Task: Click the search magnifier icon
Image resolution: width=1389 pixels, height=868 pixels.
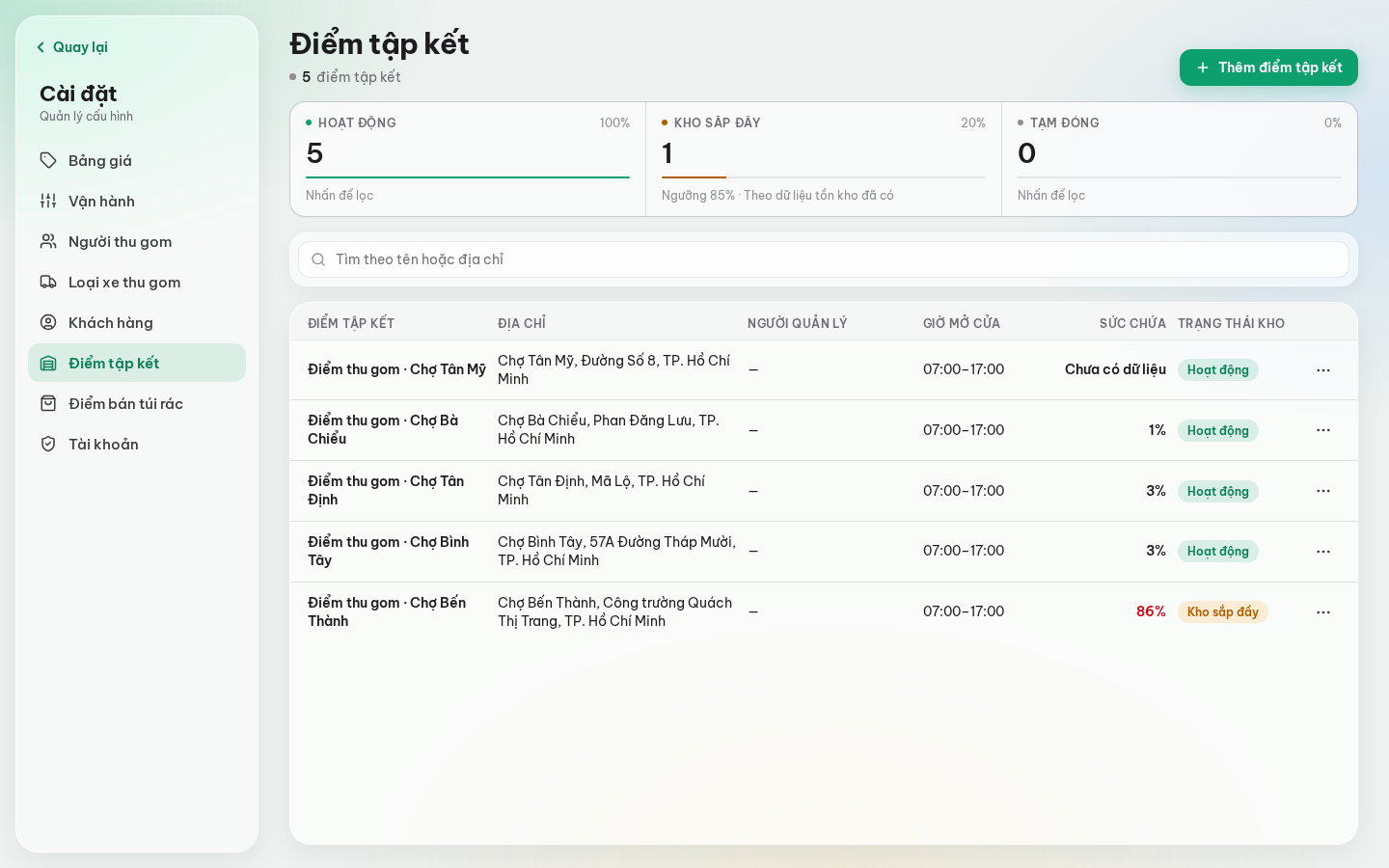Action: click(x=318, y=259)
